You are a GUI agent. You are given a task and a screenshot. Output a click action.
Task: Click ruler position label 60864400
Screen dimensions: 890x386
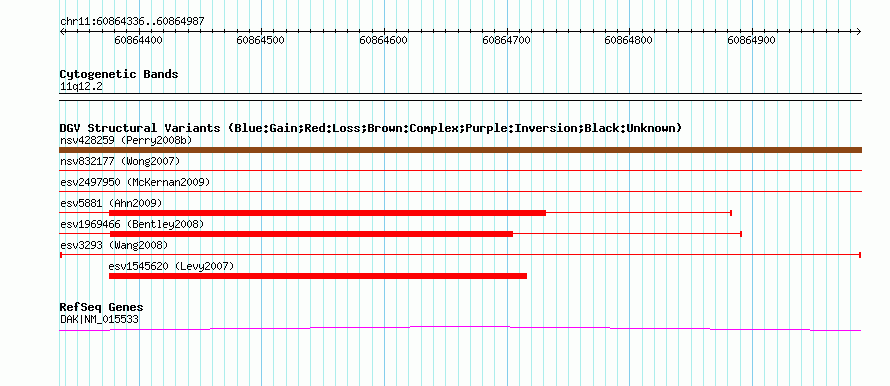138,40
